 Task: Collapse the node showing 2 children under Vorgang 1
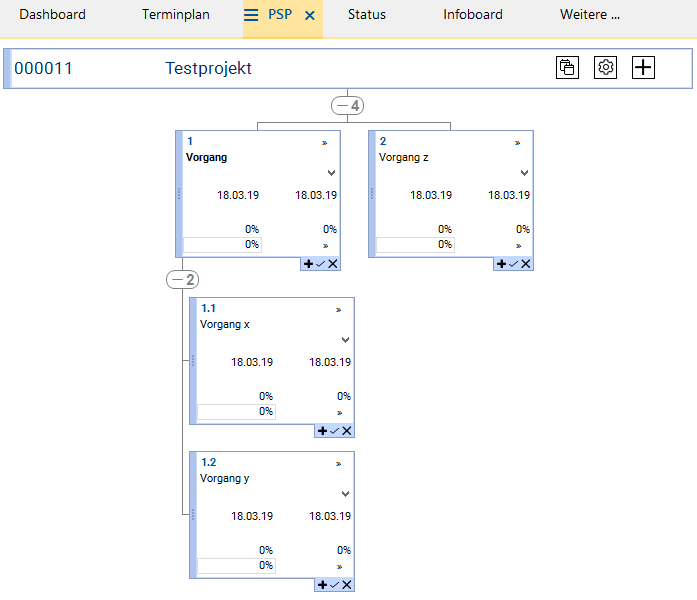182,280
